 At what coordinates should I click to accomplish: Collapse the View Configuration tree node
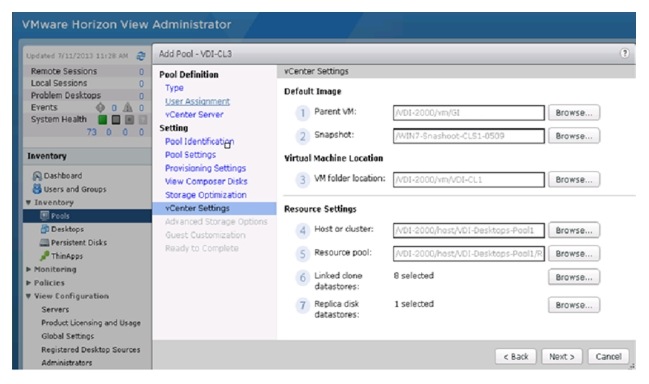point(29,296)
